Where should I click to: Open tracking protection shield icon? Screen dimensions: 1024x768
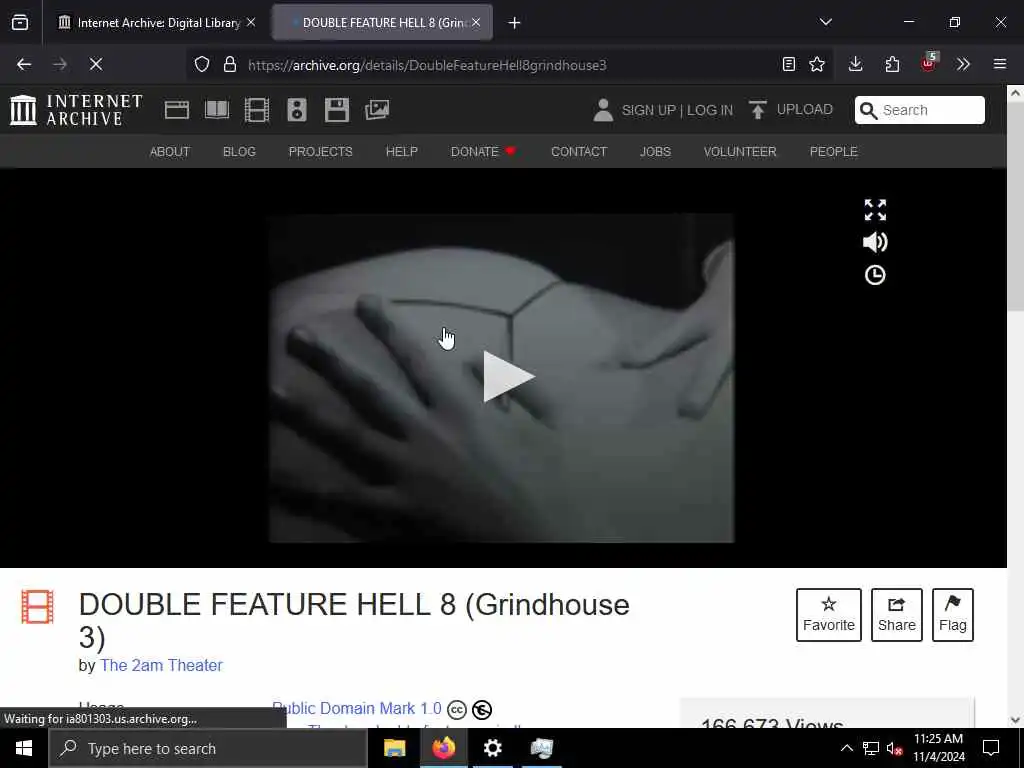[x=202, y=65]
